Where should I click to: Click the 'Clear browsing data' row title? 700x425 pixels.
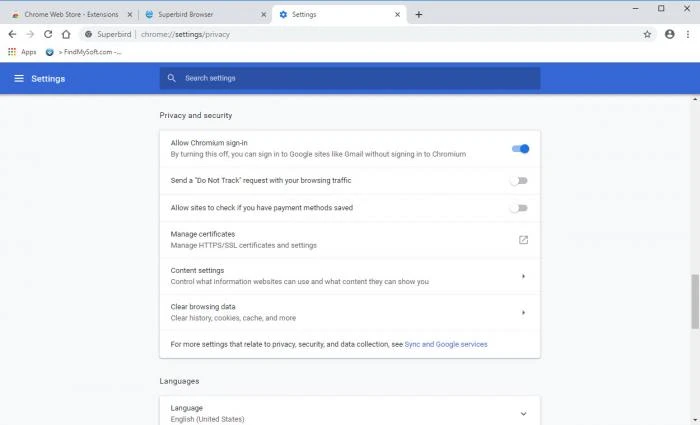[203, 307]
